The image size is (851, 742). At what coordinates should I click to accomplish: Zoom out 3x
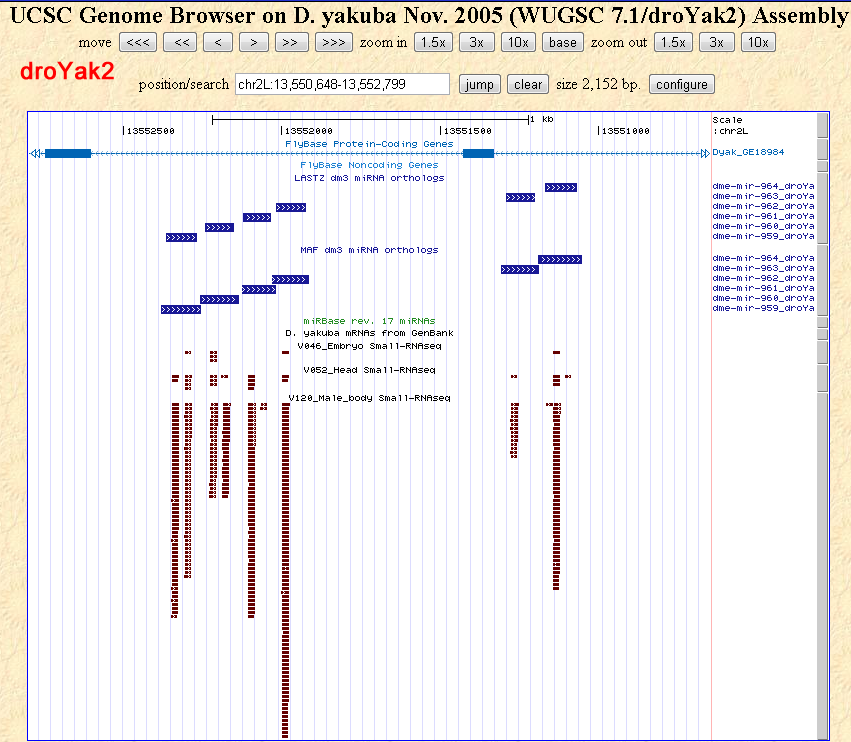tap(716, 42)
